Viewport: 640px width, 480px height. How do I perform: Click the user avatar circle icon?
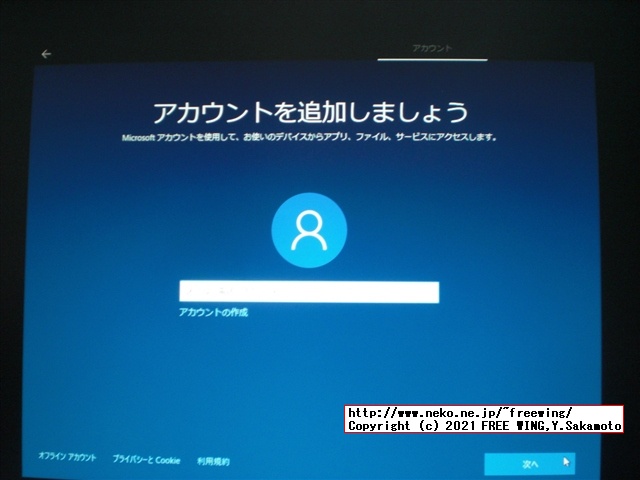click(x=309, y=231)
